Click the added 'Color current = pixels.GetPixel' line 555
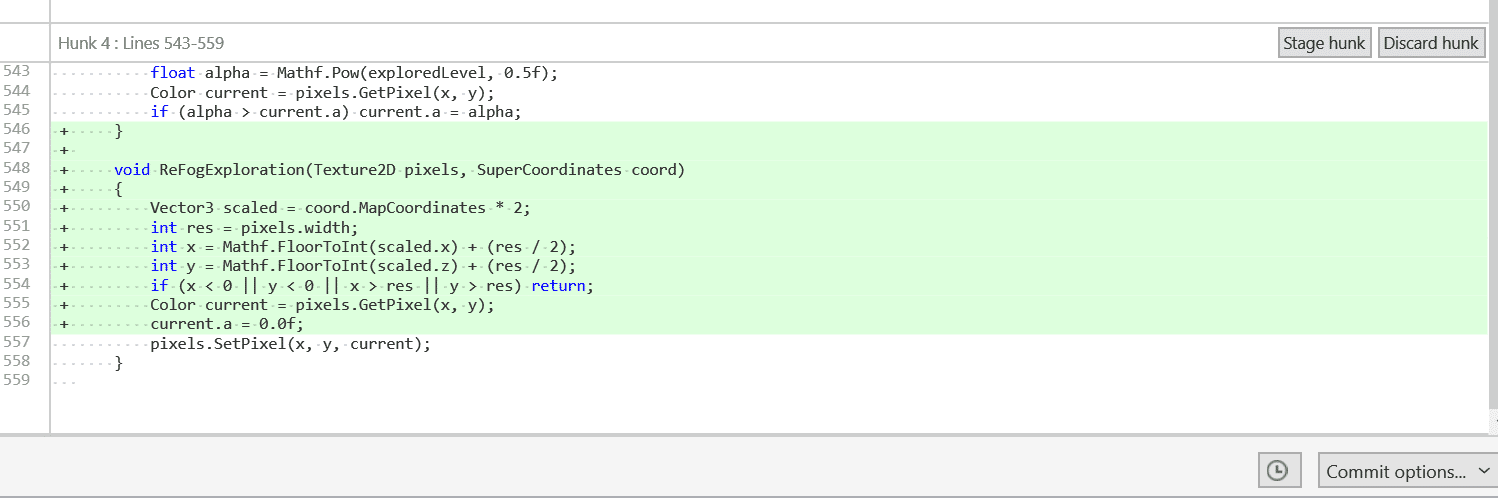Image resolution: width=1498 pixels, height=498 pixels. tap(322, 304)
